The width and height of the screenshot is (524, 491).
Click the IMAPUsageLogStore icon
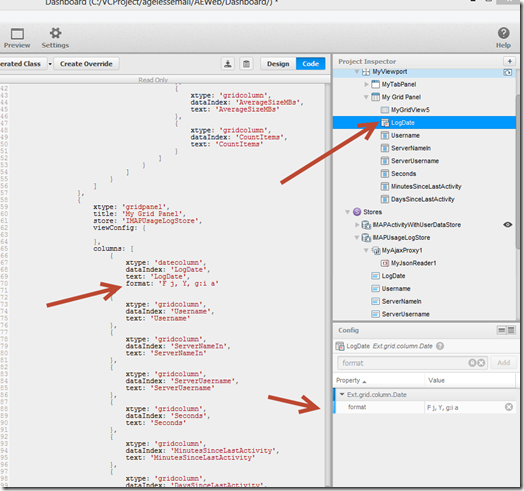[x=366, y=238]
